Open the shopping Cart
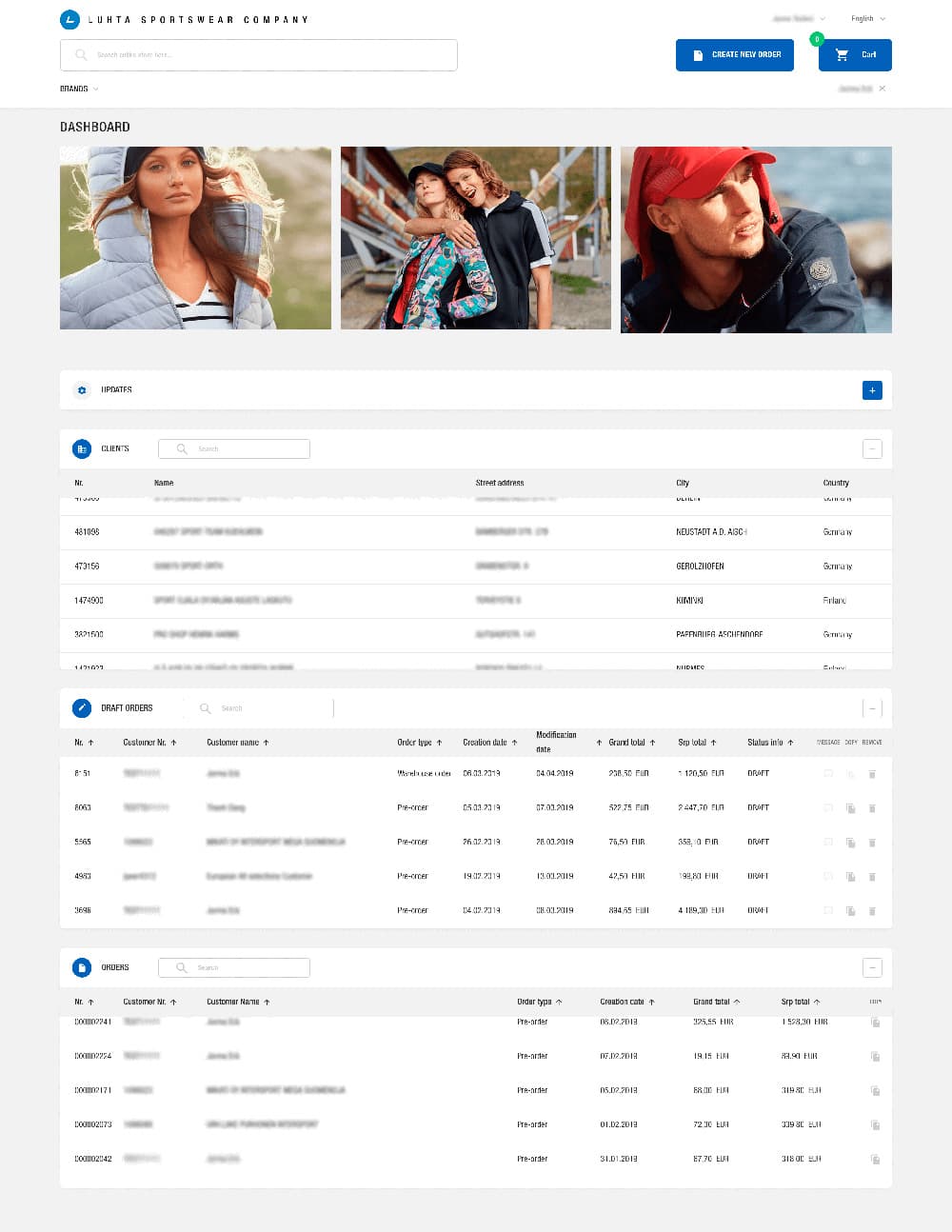 tap(855, 55)
